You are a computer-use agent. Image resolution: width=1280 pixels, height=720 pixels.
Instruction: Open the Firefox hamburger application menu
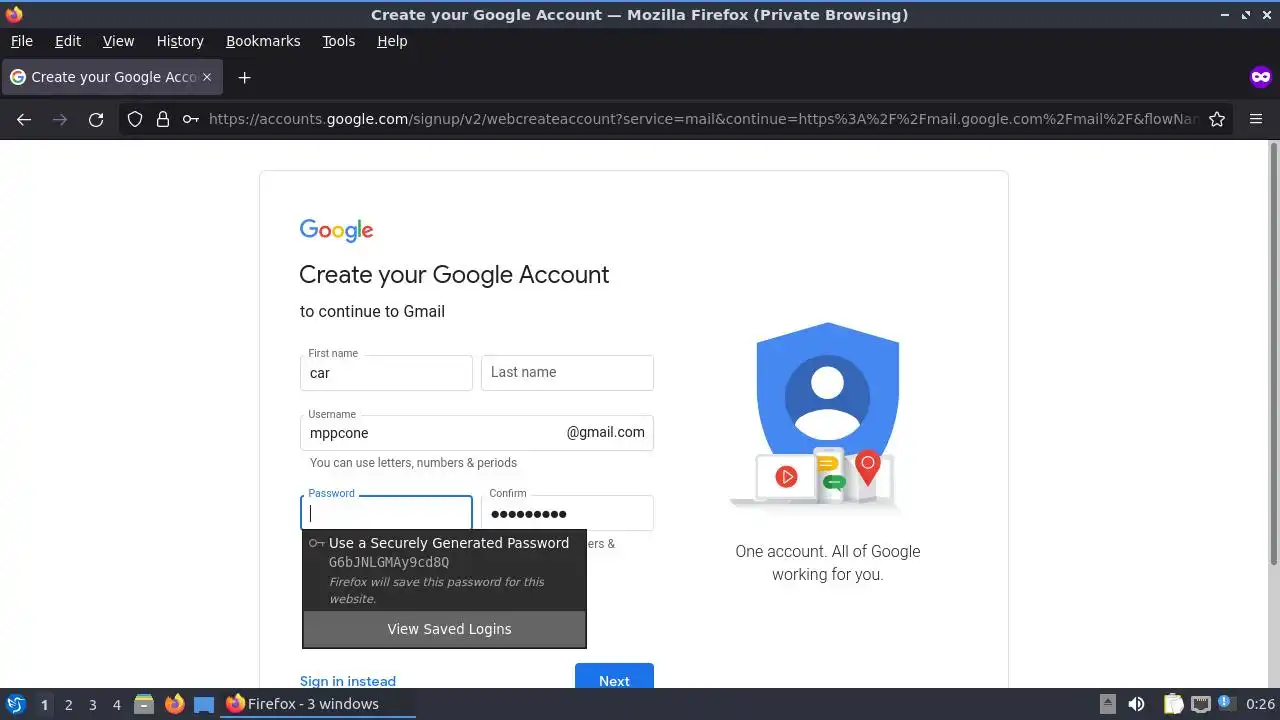tap(1256, 119)
